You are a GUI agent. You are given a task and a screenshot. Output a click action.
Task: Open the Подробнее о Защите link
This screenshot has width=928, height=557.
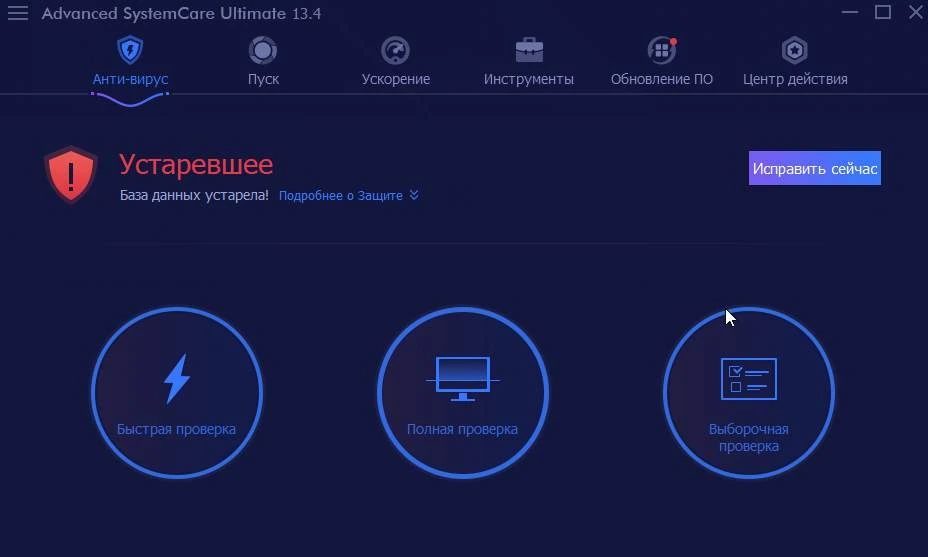click(340, 195)
